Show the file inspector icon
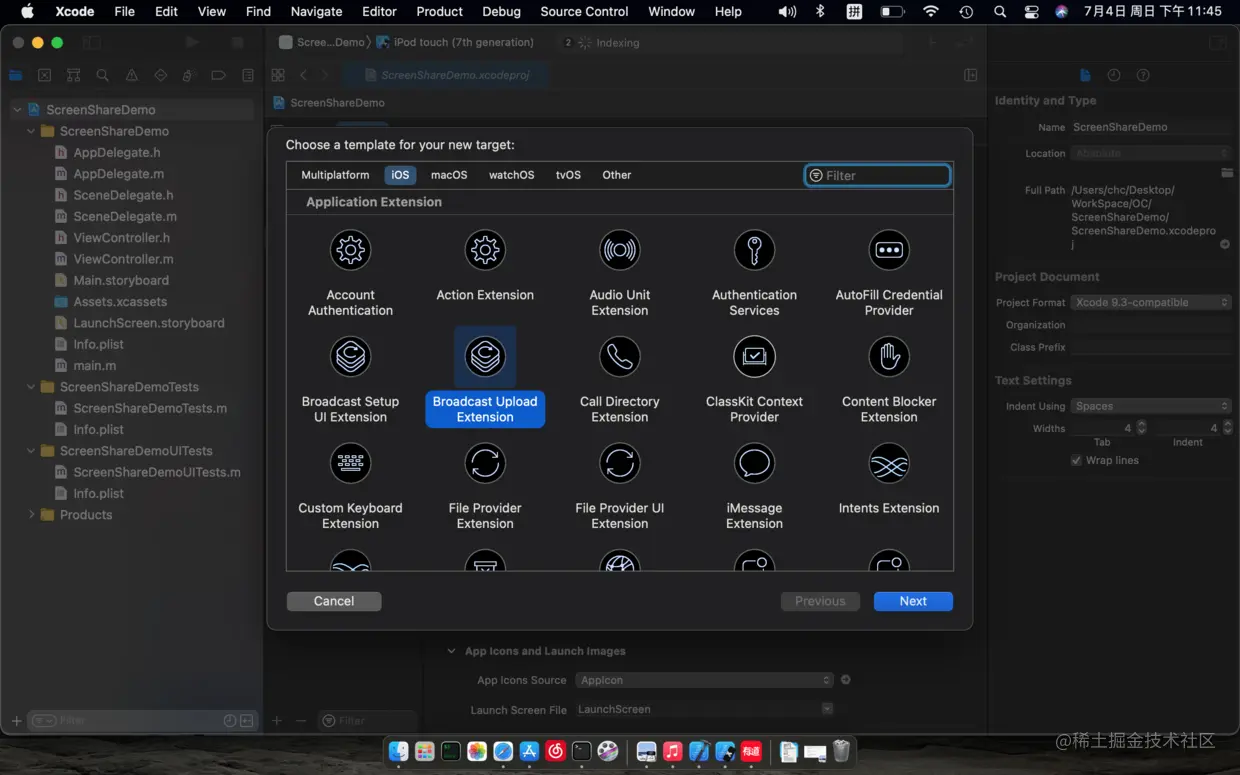 (1085, 75)
